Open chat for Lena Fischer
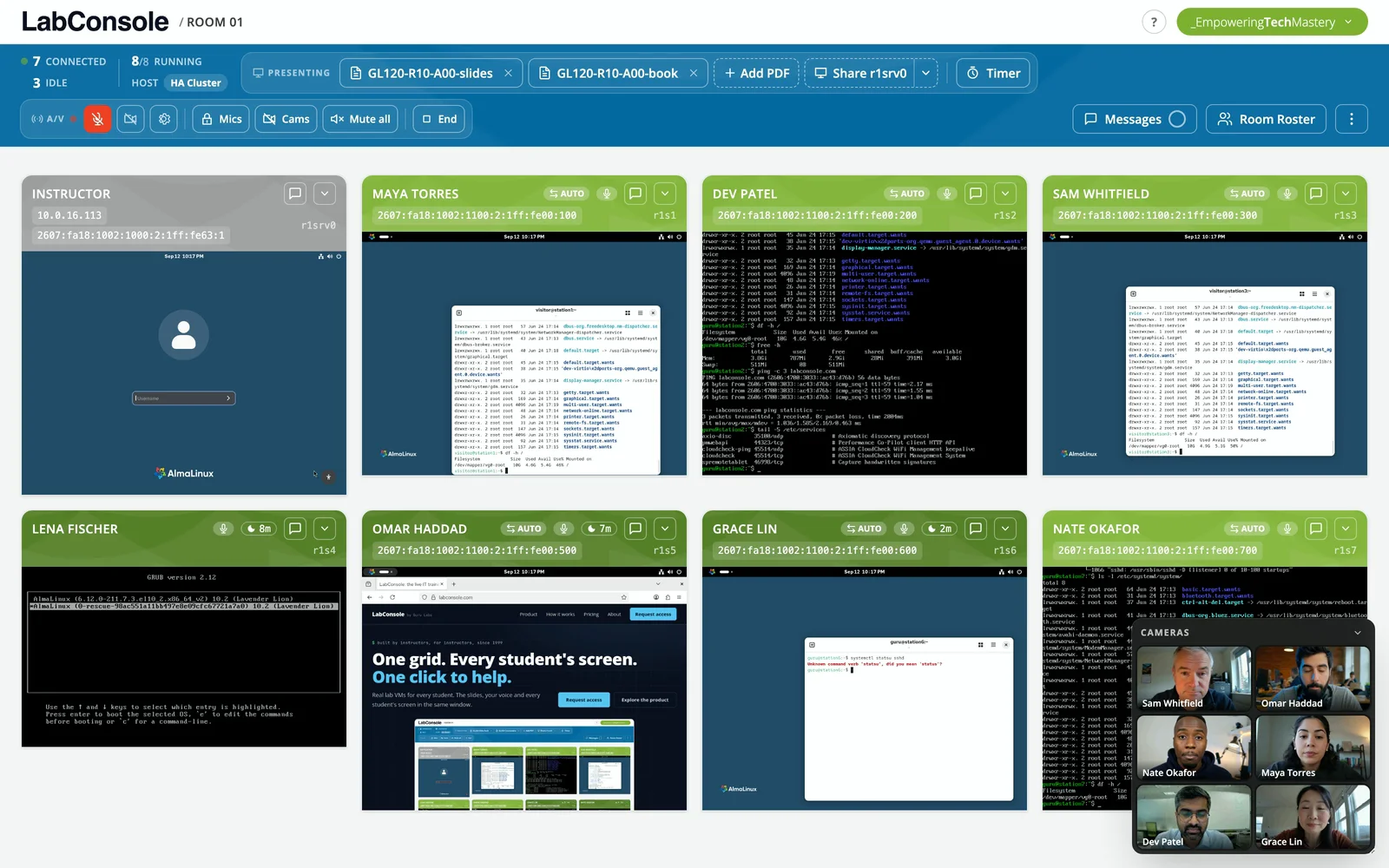The width and height of the screenshot is (1389, 868). click(295, 529)
